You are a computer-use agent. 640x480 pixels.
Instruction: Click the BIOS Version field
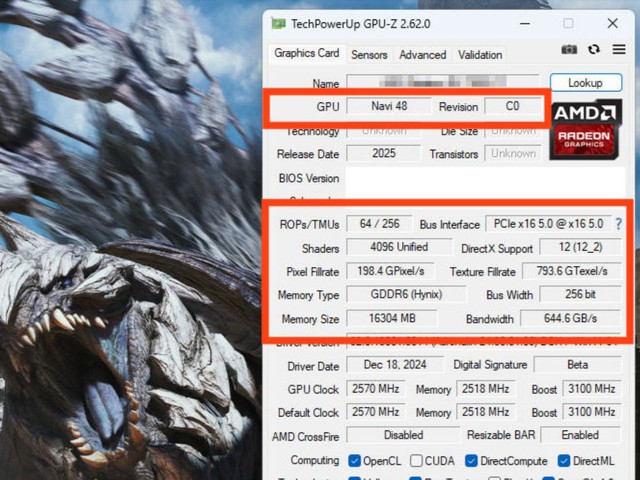[x=485, y=182]
